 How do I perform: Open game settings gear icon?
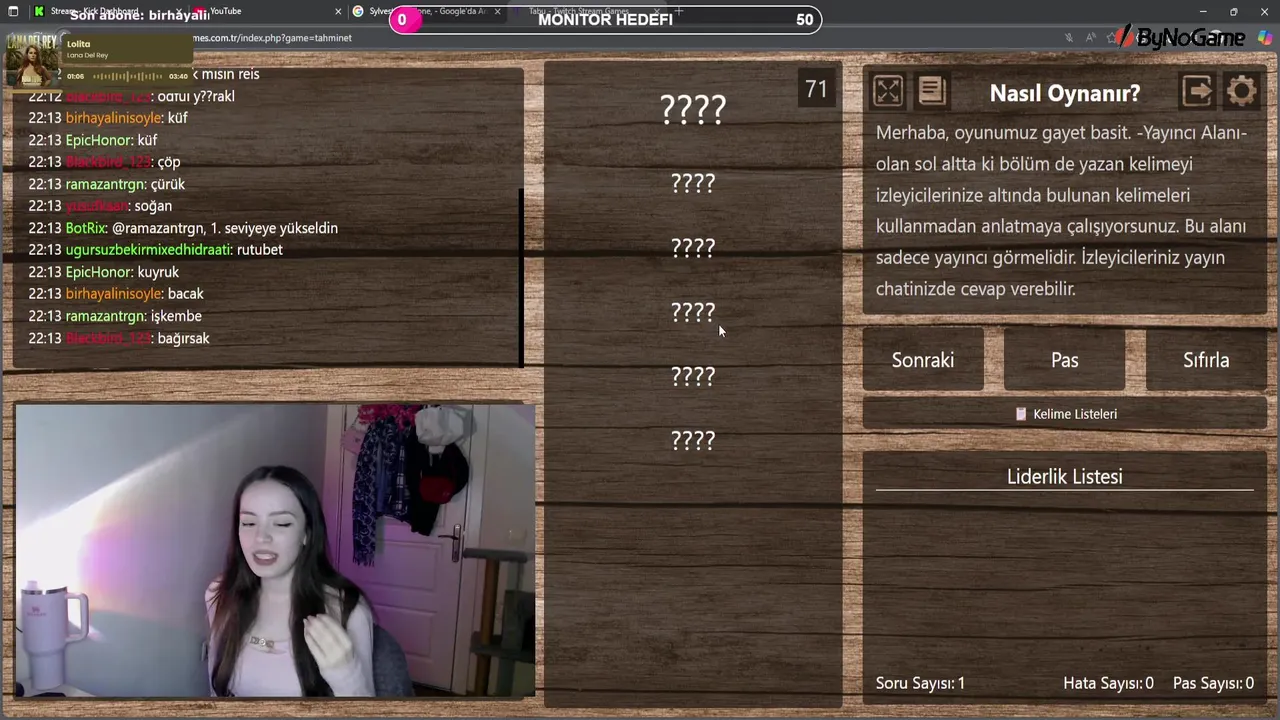click(x=1241, y=91)
